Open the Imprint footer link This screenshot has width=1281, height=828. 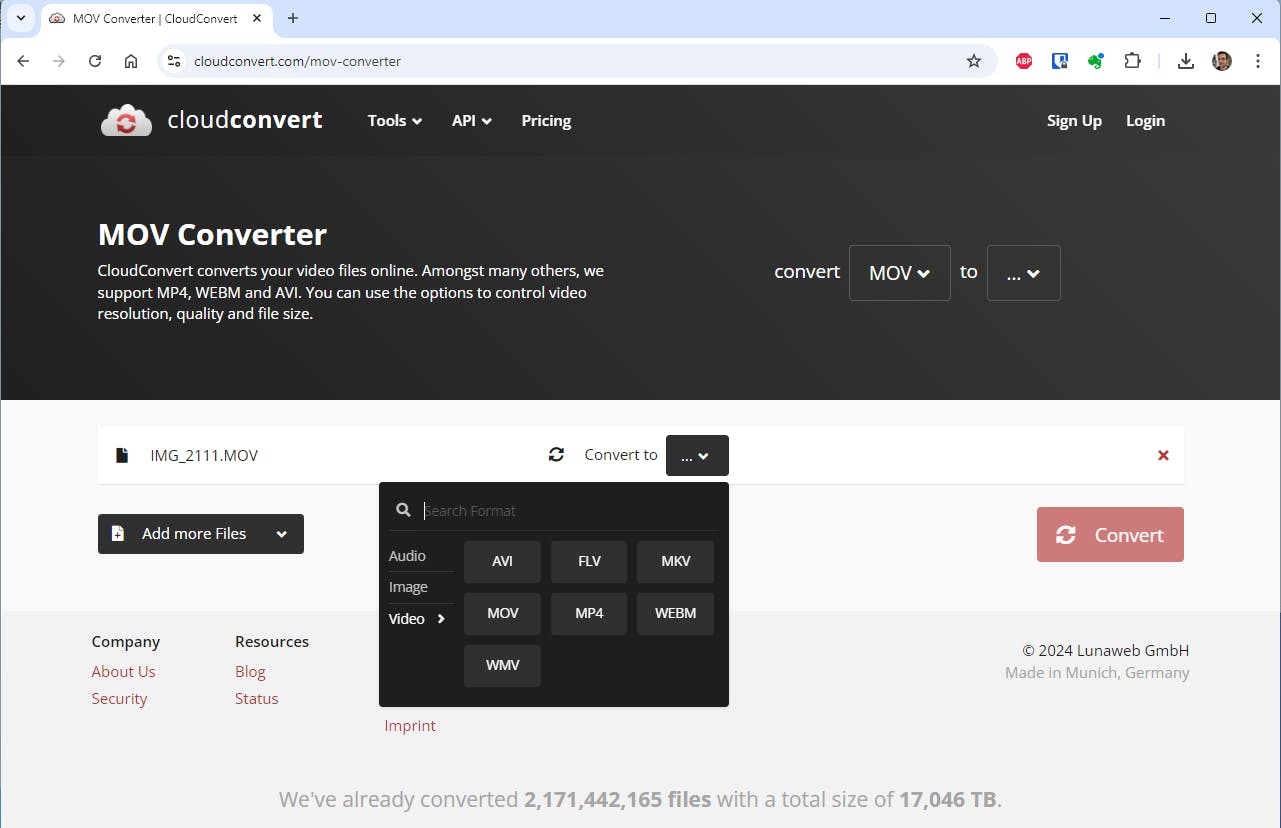coord(410,726)
